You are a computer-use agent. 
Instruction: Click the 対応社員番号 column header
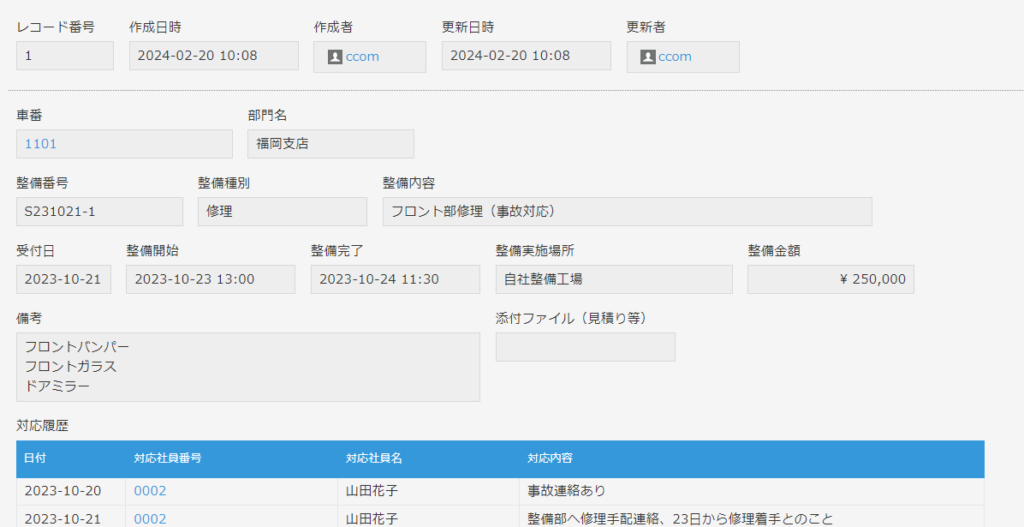pos(168,458)
